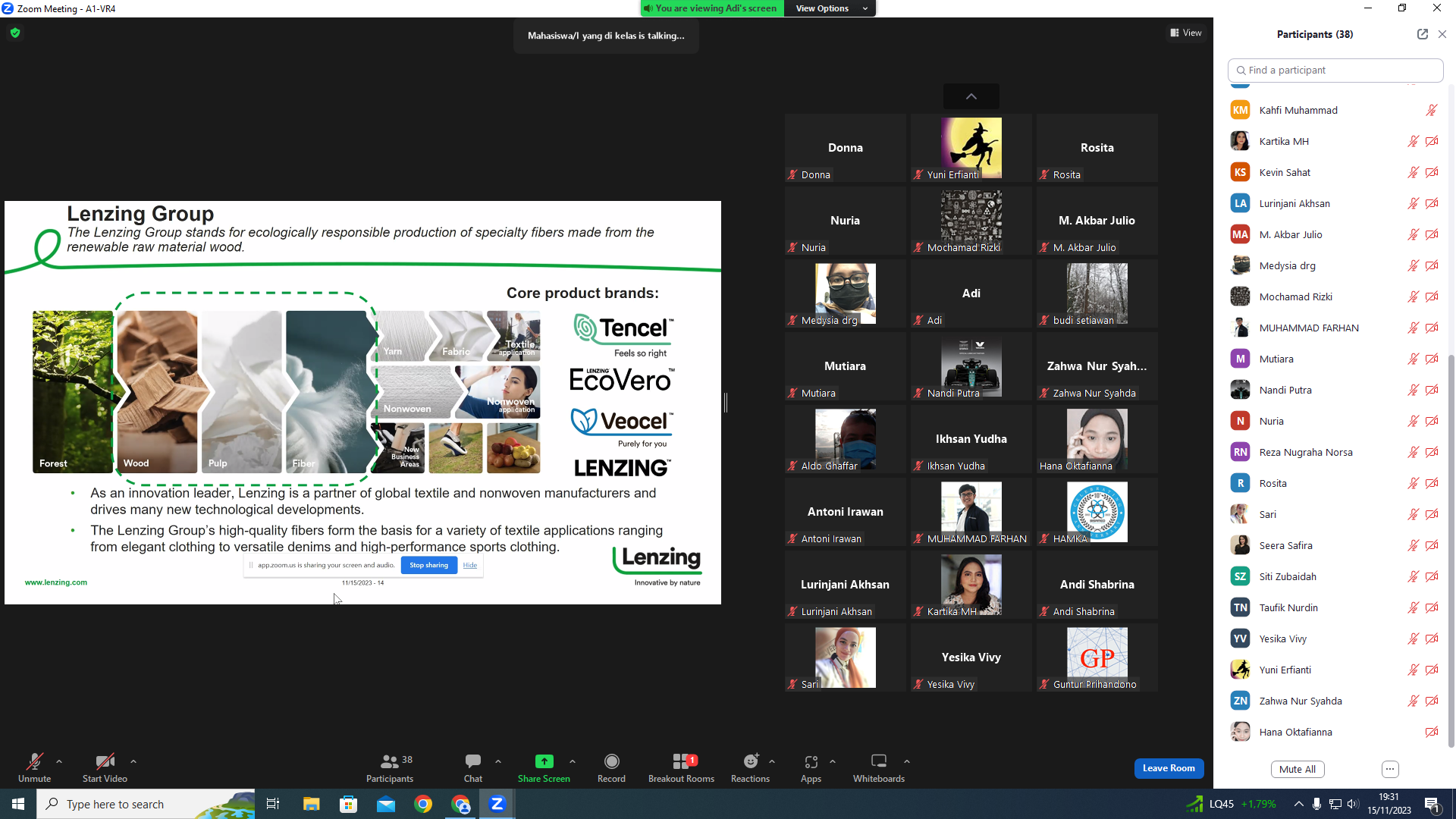Click the Start Video camera icon
The width and height of the screenshot is (1456, 819).
(x=105, y=761)
